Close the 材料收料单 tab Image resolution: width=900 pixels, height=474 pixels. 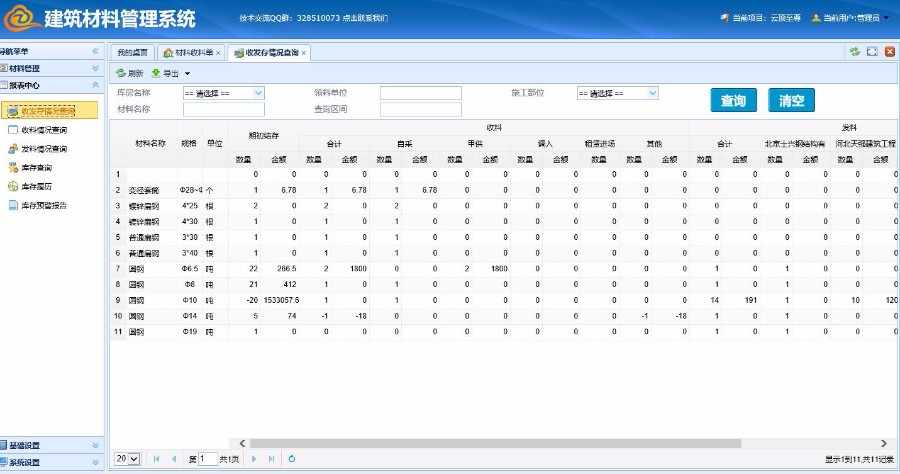pos(218,53)
